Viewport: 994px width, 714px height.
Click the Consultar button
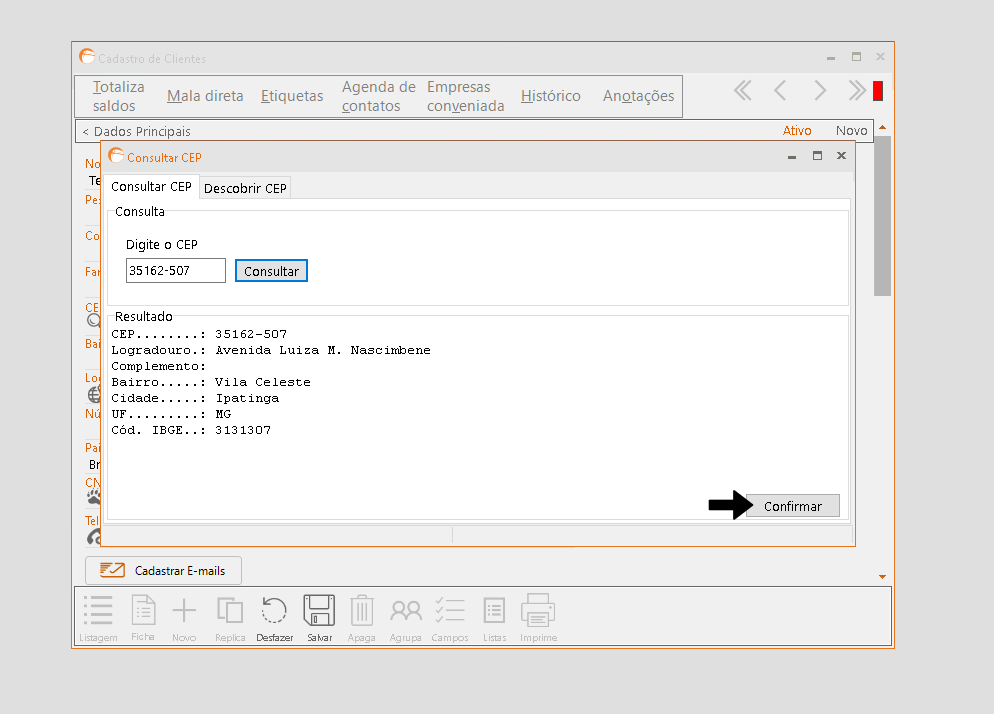(x=271, y=271)
